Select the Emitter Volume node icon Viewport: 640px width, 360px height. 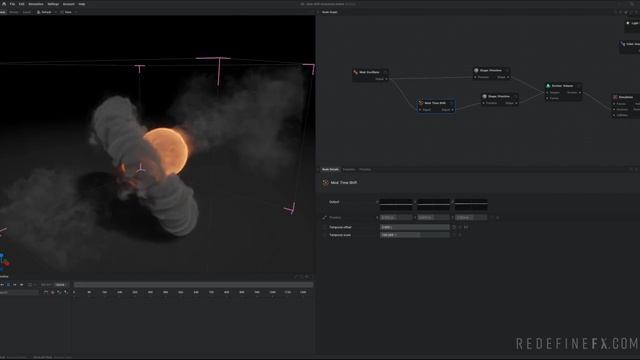click(549, 86)
